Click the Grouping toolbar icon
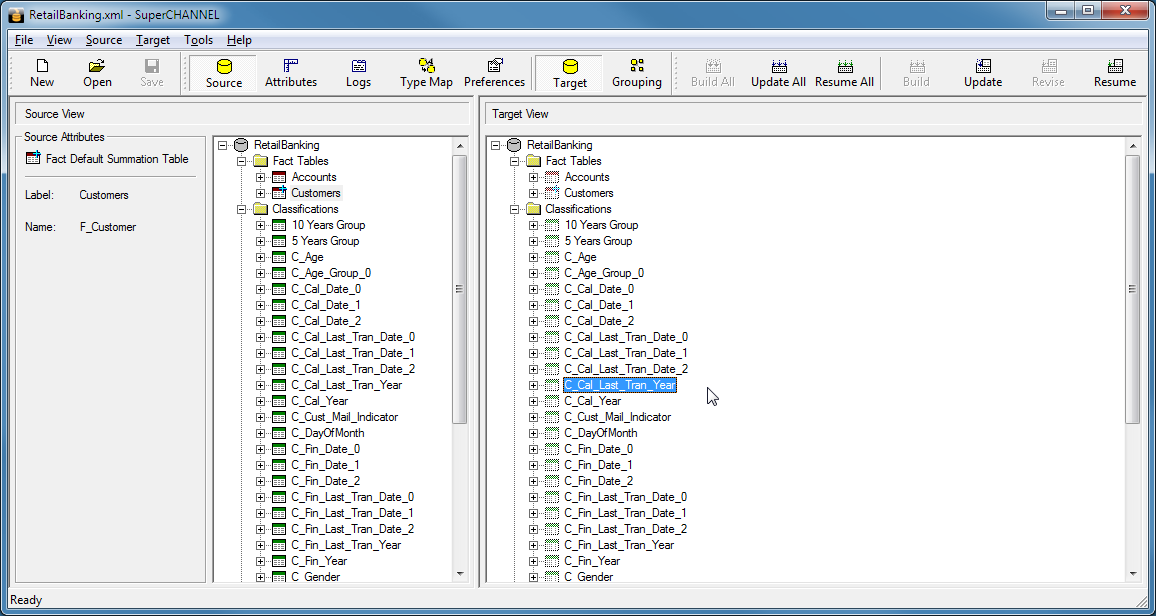This screenshot has height=616, width=1156. [x=636, y=73]
